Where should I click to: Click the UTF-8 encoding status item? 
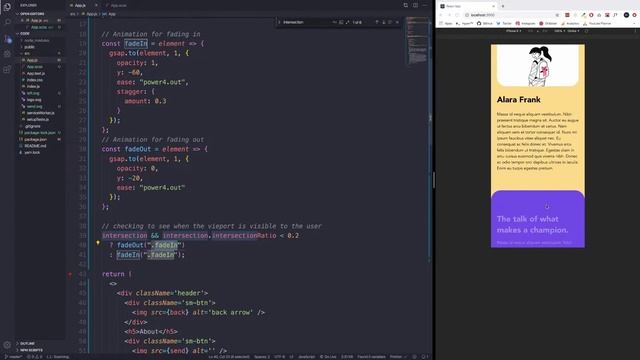pyautogui.click(x=280, y=357)
